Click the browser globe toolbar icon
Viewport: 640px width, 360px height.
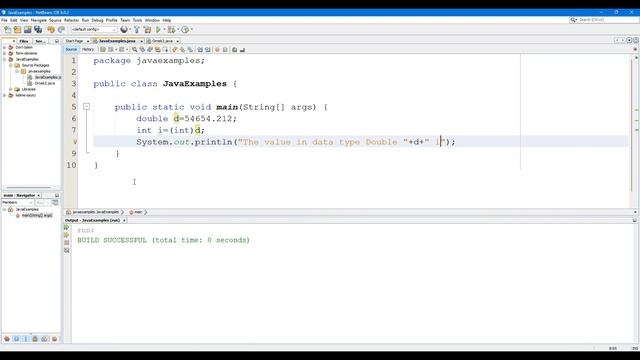[x=124, y=29]
